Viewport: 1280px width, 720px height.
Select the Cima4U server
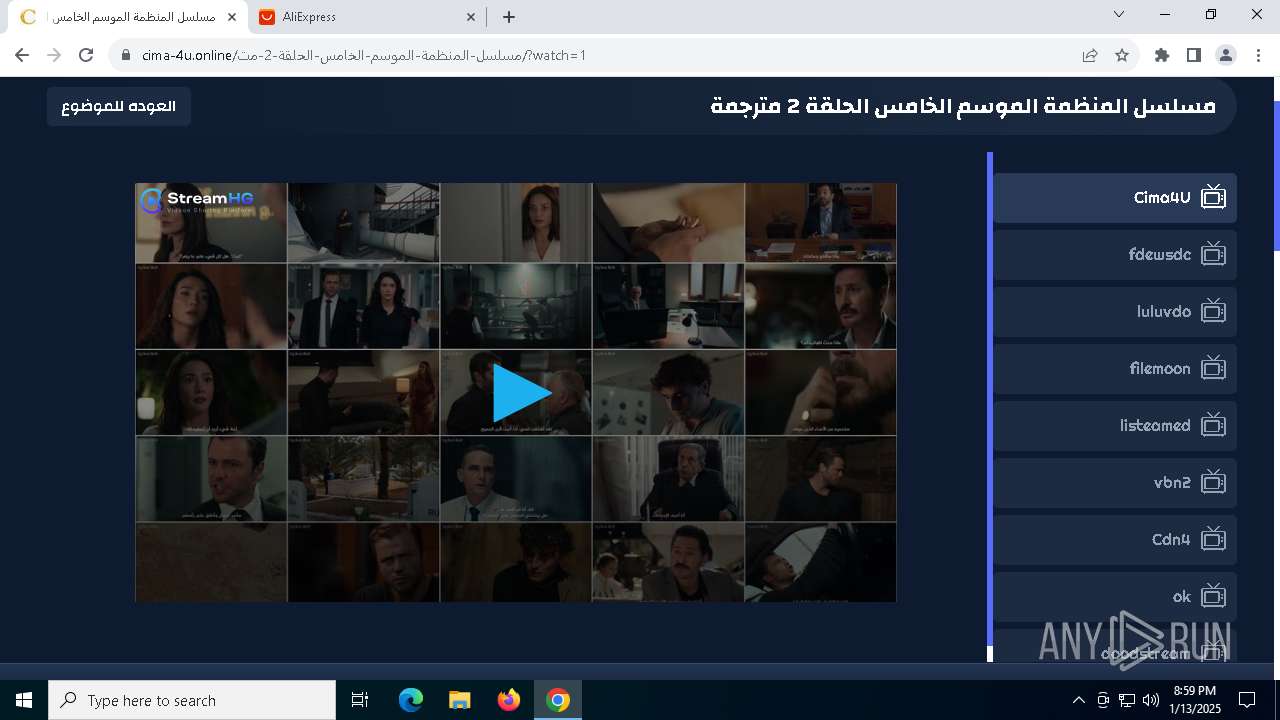pyautogui.click(x=1115, y=198)
